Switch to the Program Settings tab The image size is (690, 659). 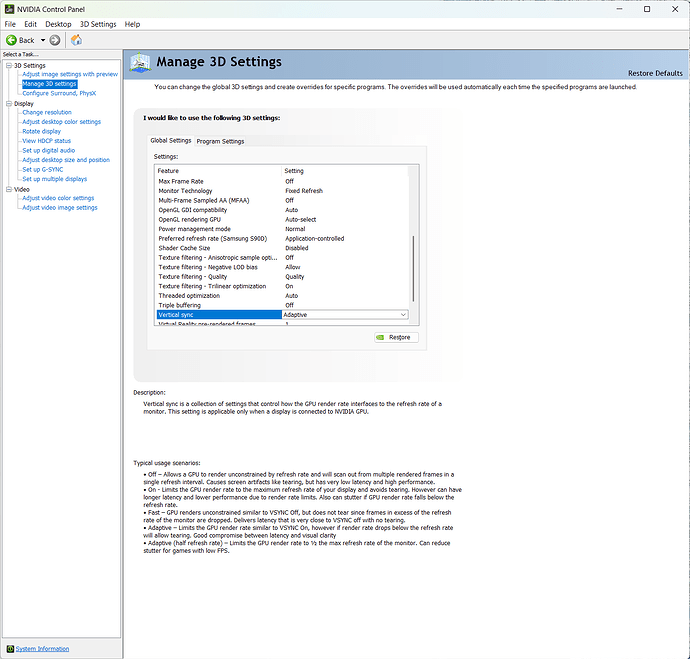[220, 141]
